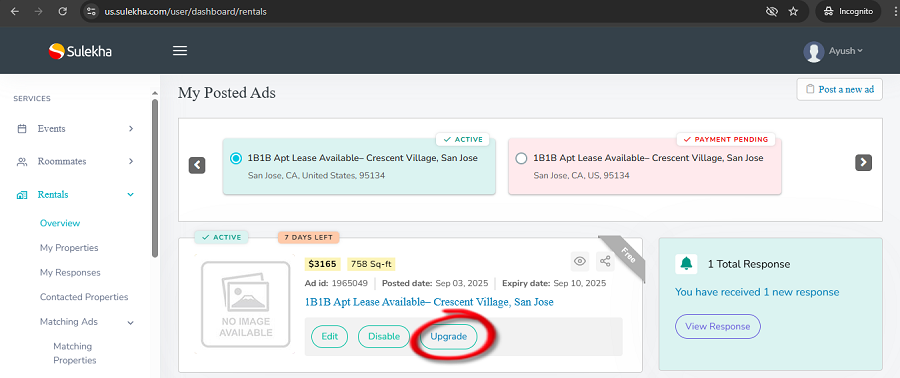Click the eye view icon on the ad card
Image resolution: width=900 pixels, height=378 pixels.
pos(580,262)
